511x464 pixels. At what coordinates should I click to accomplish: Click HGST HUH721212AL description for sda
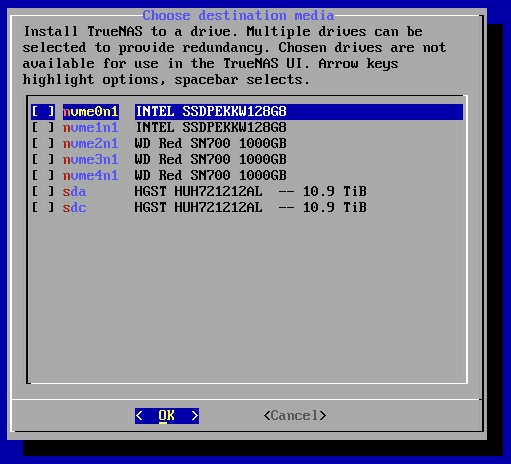coord(251,192)
